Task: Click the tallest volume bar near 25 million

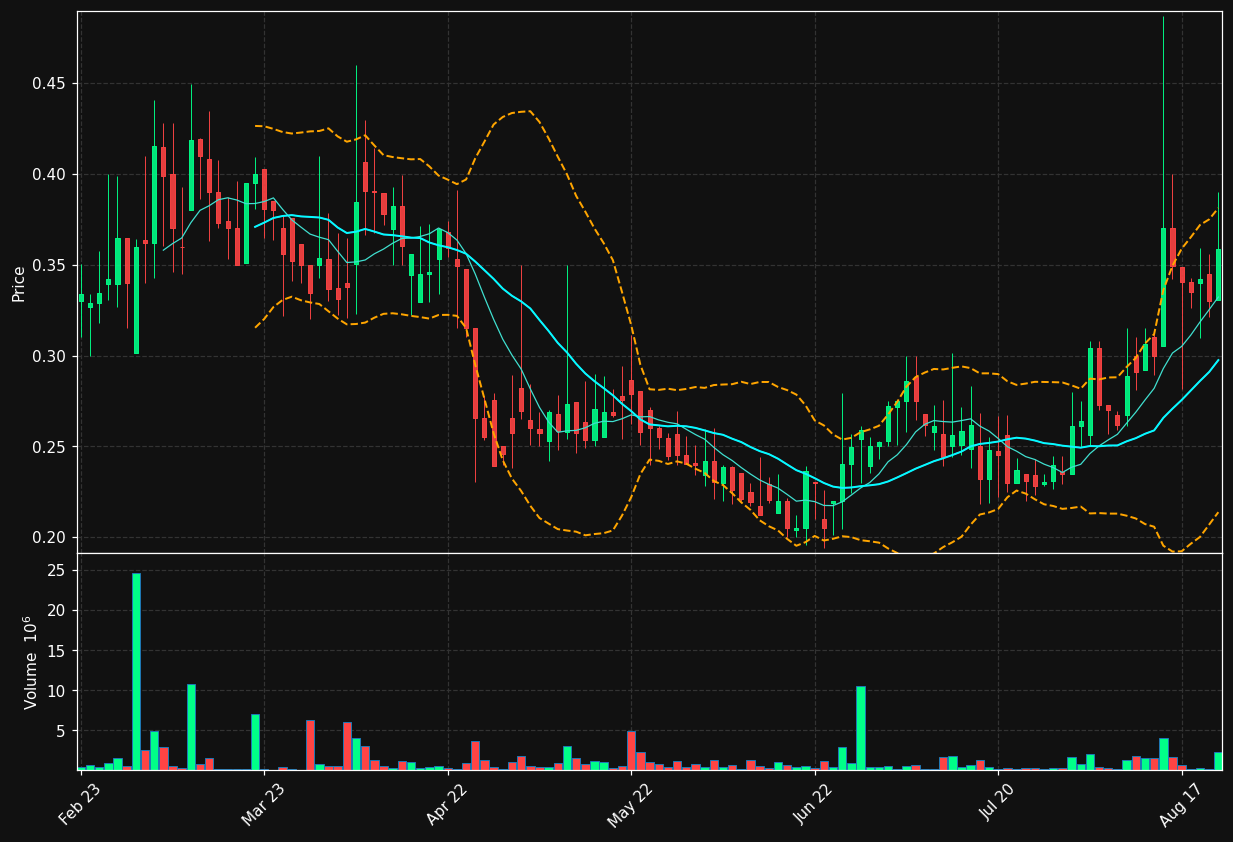Action: coord(136,672)
